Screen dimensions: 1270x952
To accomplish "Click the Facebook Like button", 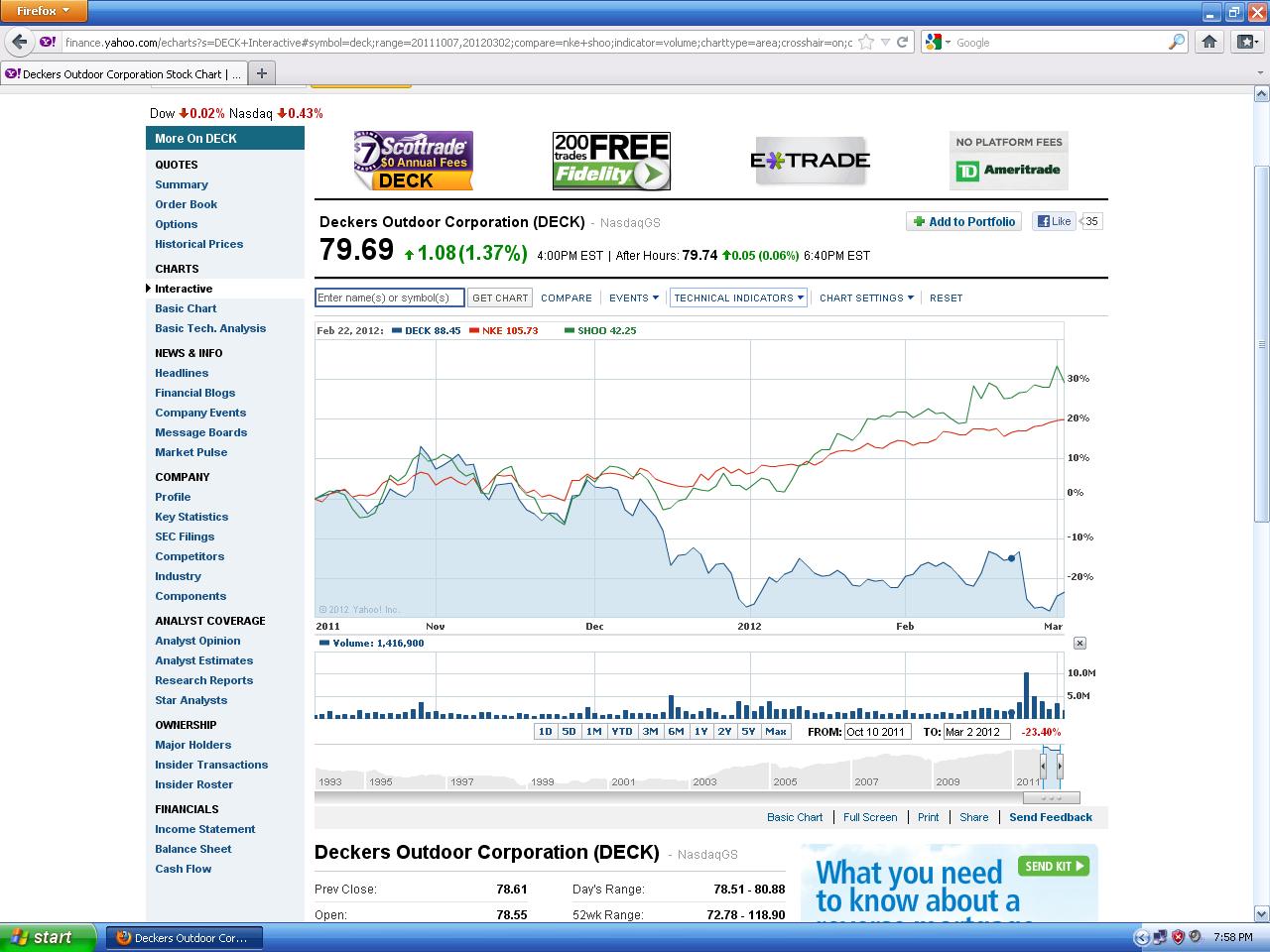I will (x=1054, y=221).
